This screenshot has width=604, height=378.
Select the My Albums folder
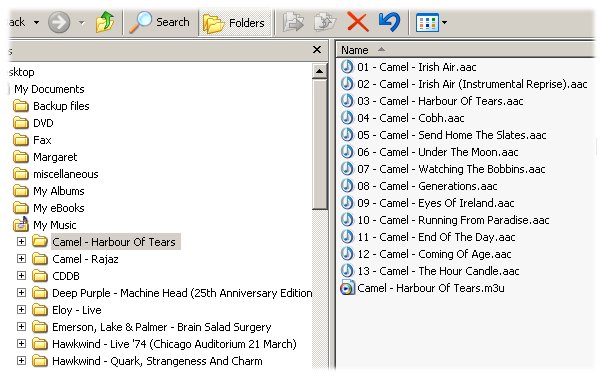pos(59,191)
